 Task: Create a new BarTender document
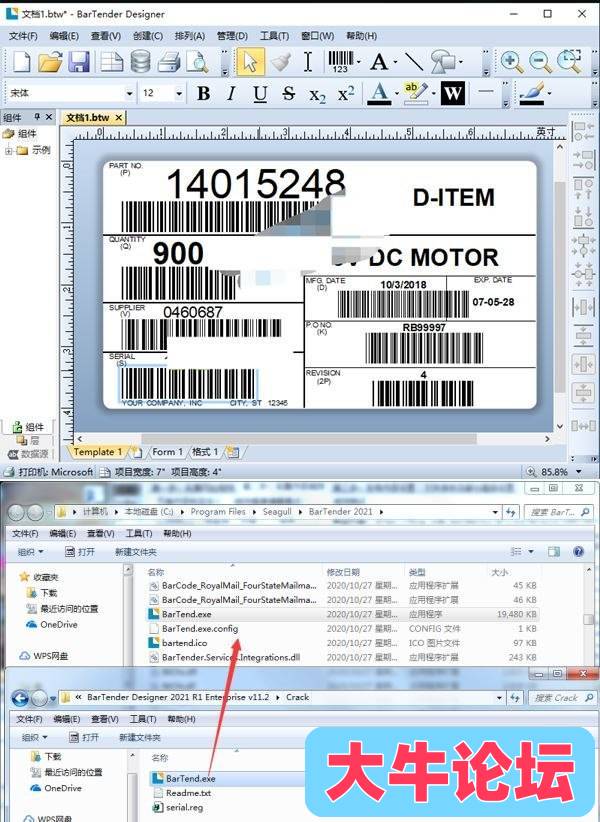[x=21, y=62]
